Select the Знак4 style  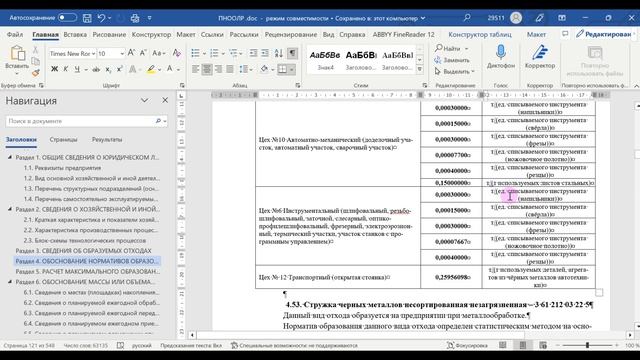pyautogui.click(x=325, y=60)
